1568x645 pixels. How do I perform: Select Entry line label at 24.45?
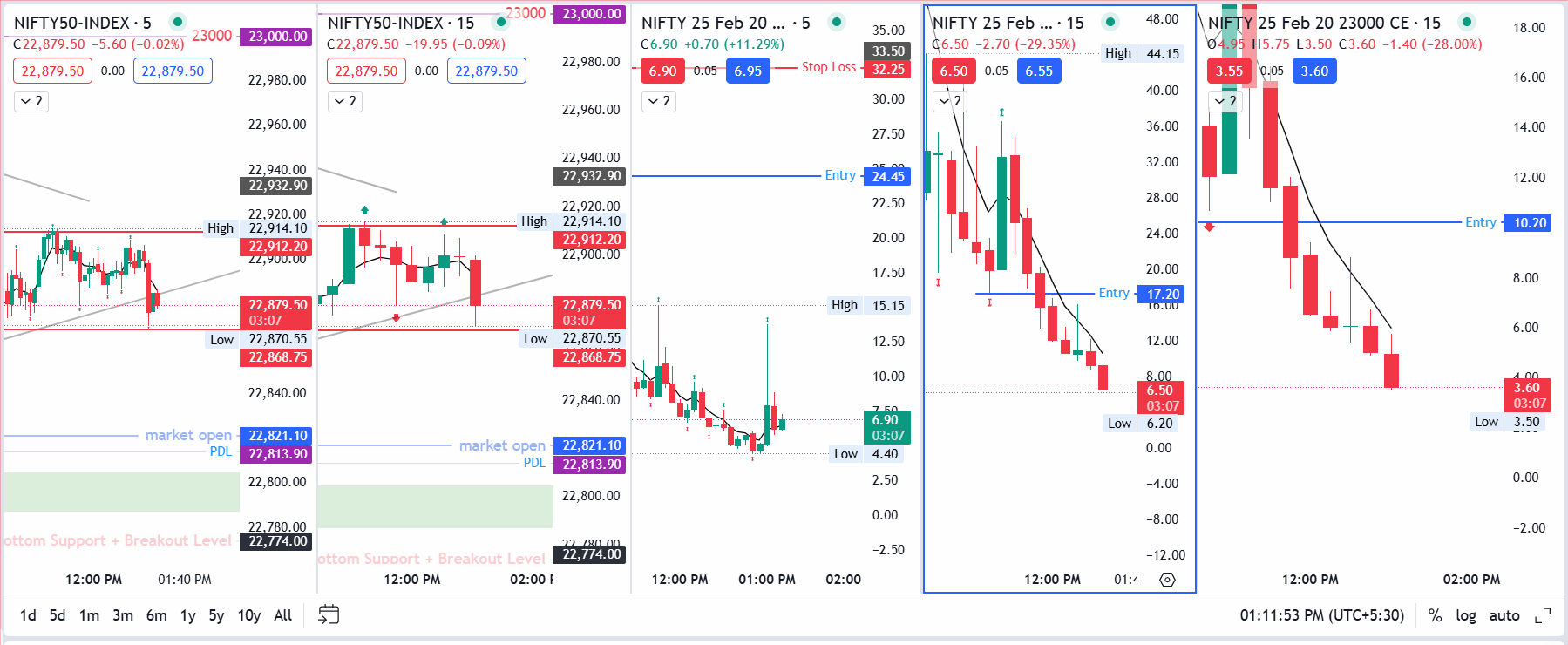(x=840, y=175)
